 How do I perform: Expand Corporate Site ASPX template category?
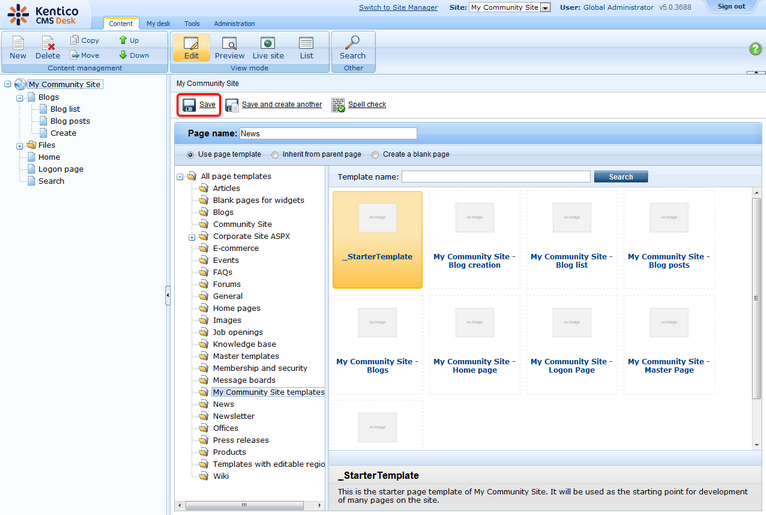pyautogui.click(x=192, y=237)
